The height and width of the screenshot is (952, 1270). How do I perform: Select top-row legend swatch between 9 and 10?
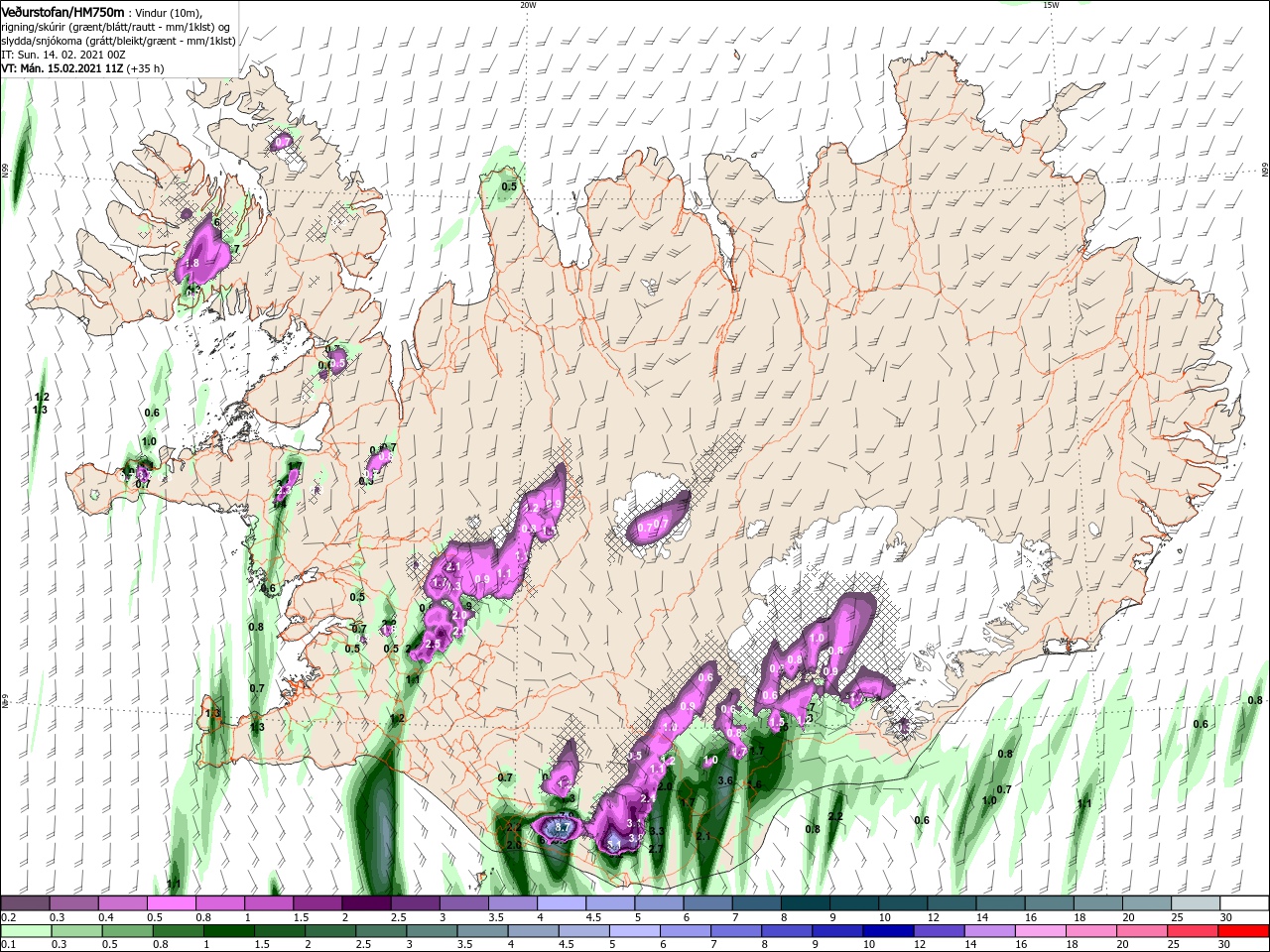pos(855,903)
